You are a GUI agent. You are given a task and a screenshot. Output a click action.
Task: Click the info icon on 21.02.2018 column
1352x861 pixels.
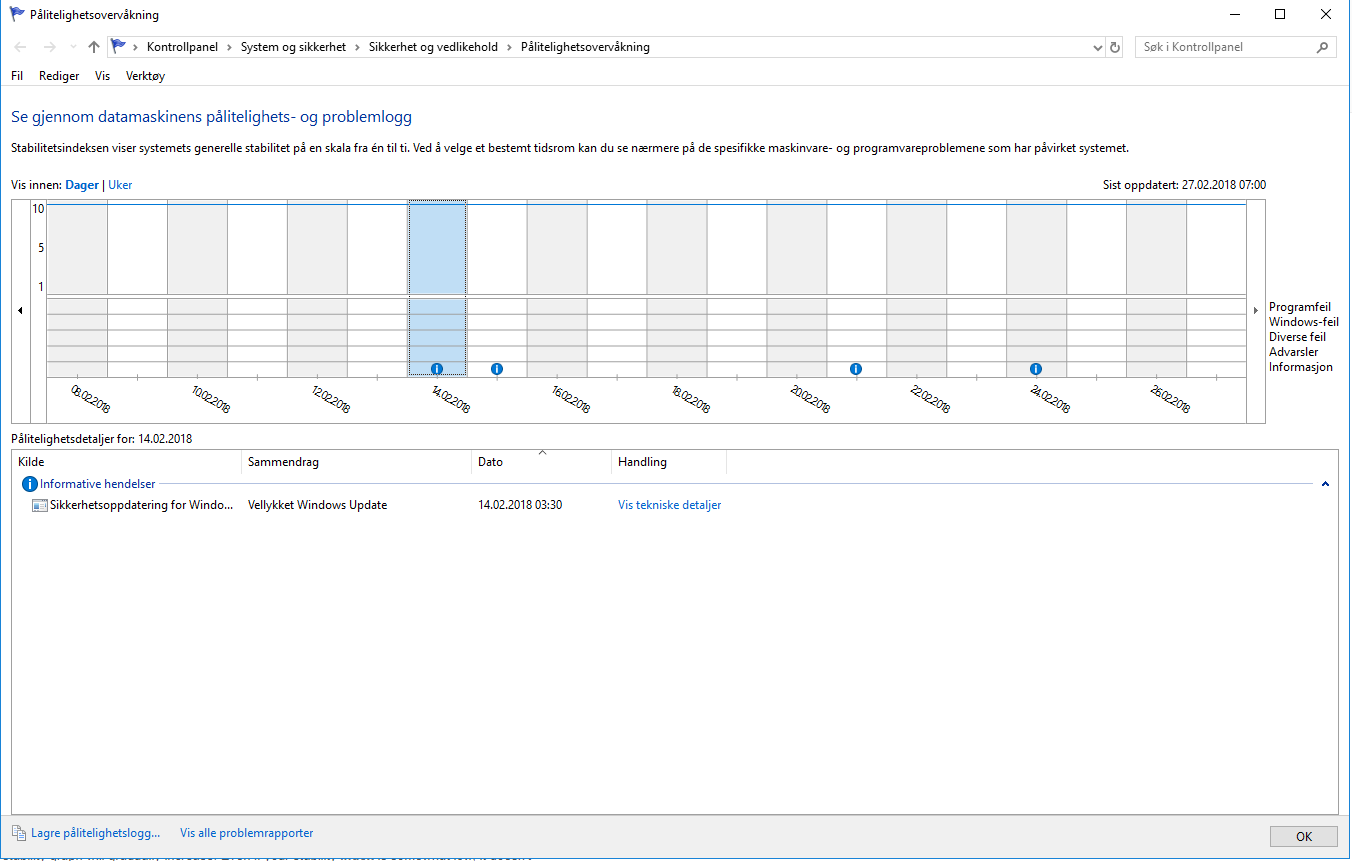pyautogui.click(x=856, y=369)
